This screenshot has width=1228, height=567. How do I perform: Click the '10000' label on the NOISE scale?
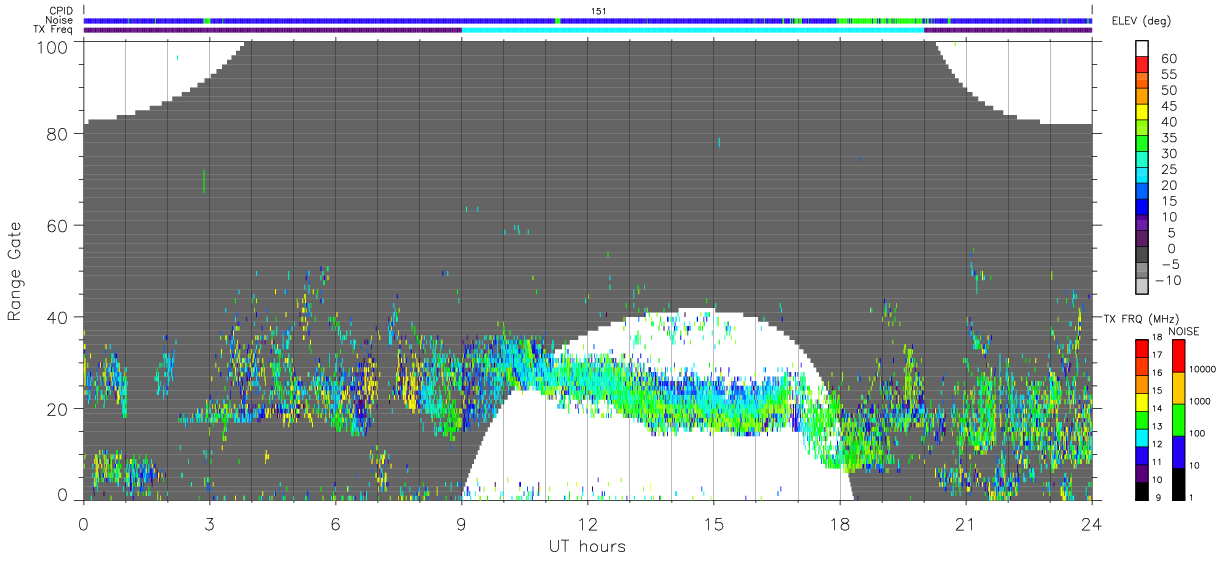tap(1201, 368)
